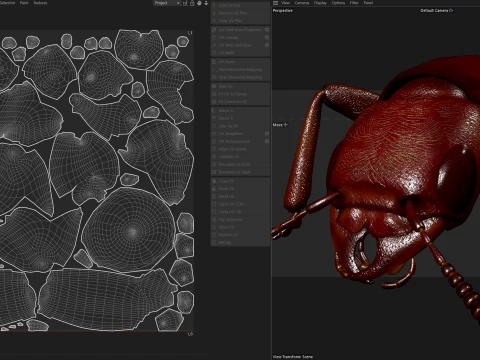Open options gear for UV Unwrap
Viewport: 480px width, 360px height.
(267, 37)
